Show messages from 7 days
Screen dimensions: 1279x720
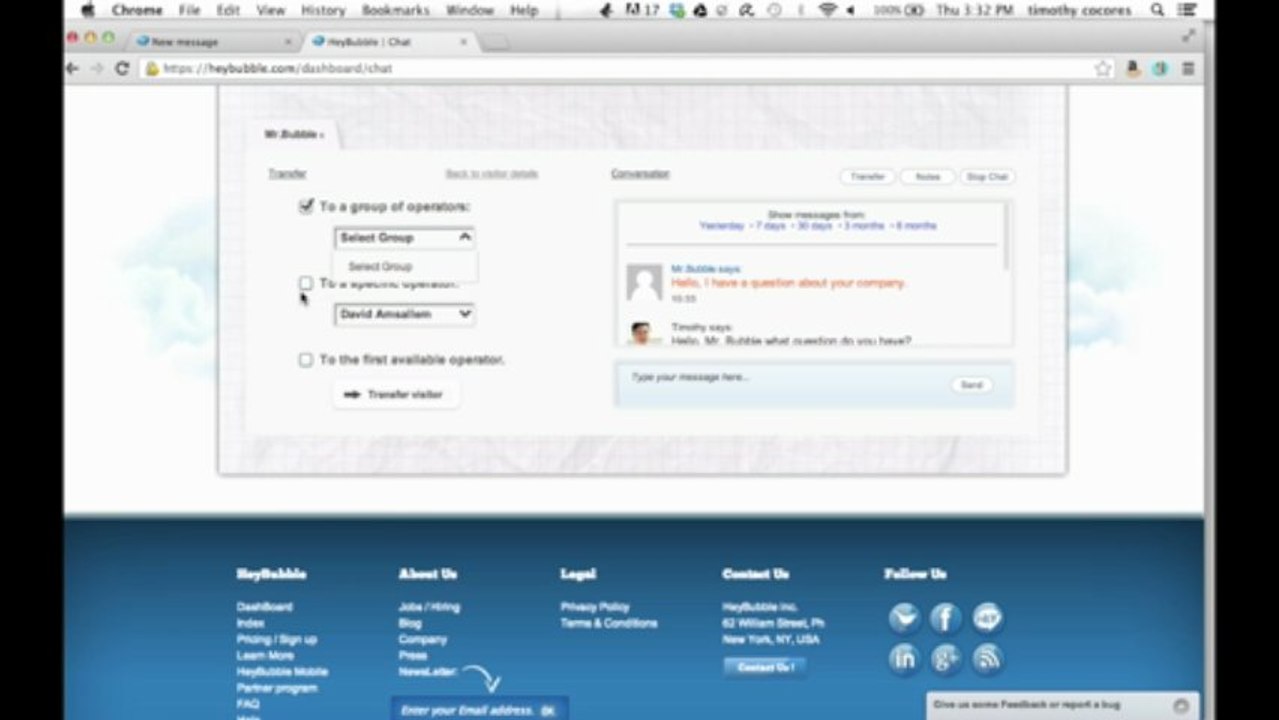[x=770, y=226]
